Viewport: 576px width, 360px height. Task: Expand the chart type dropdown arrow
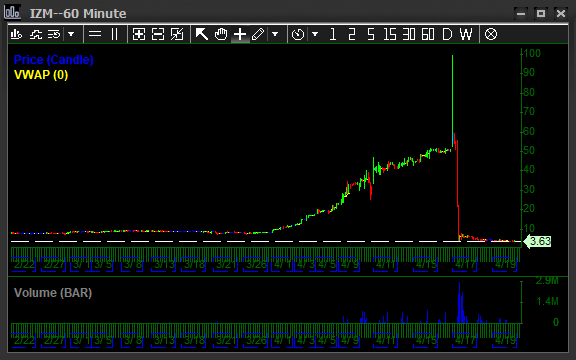coord(71,35)
